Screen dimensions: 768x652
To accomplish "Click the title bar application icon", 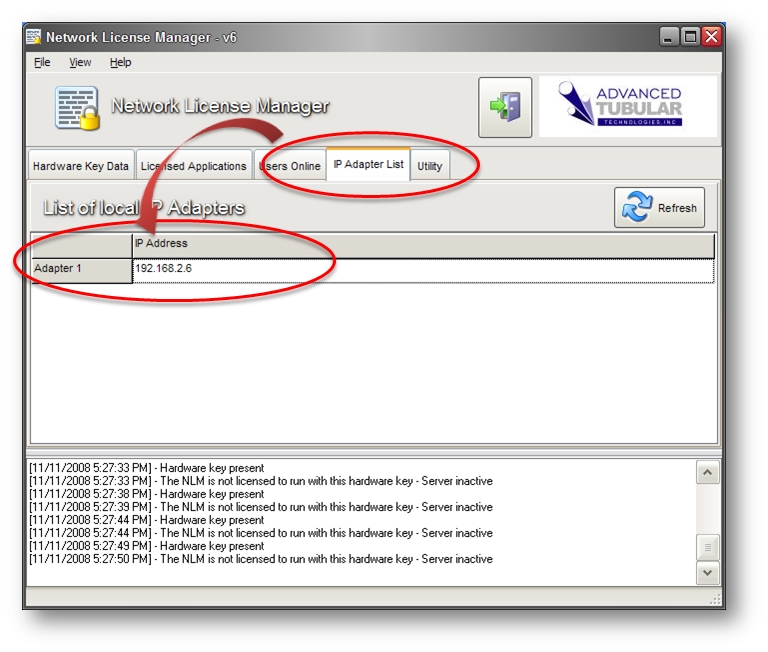I will click(x=33, y=37).
